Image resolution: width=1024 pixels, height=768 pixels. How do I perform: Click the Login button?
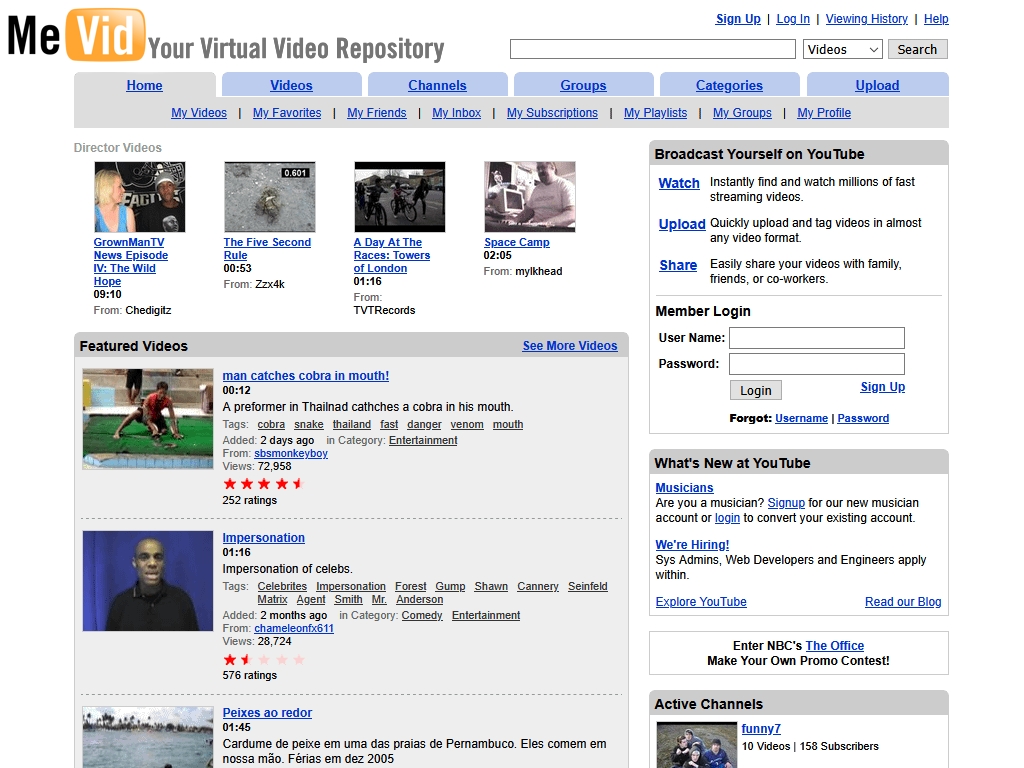coord(755,390)
